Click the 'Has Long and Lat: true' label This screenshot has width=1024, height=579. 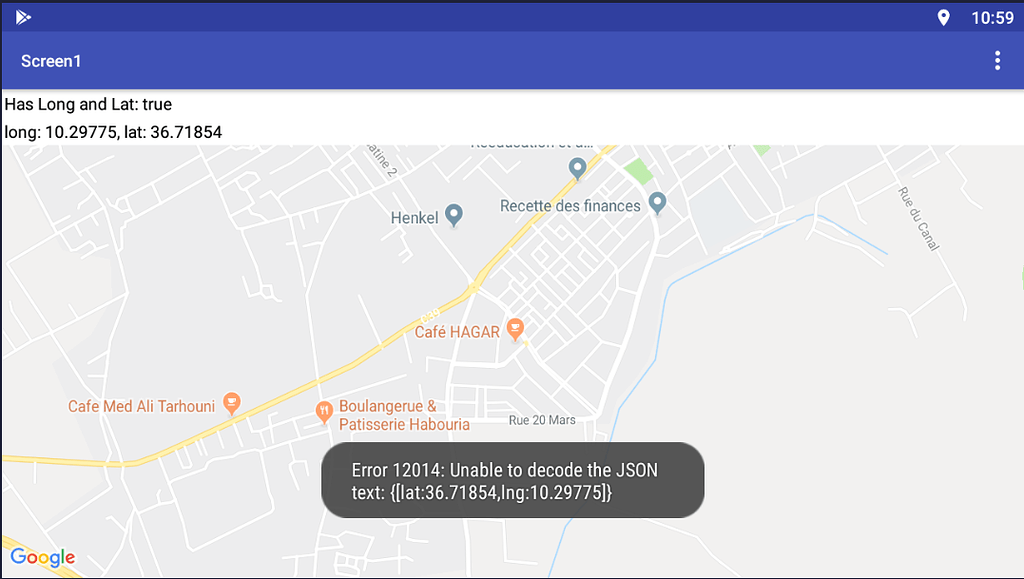point(87,104)
